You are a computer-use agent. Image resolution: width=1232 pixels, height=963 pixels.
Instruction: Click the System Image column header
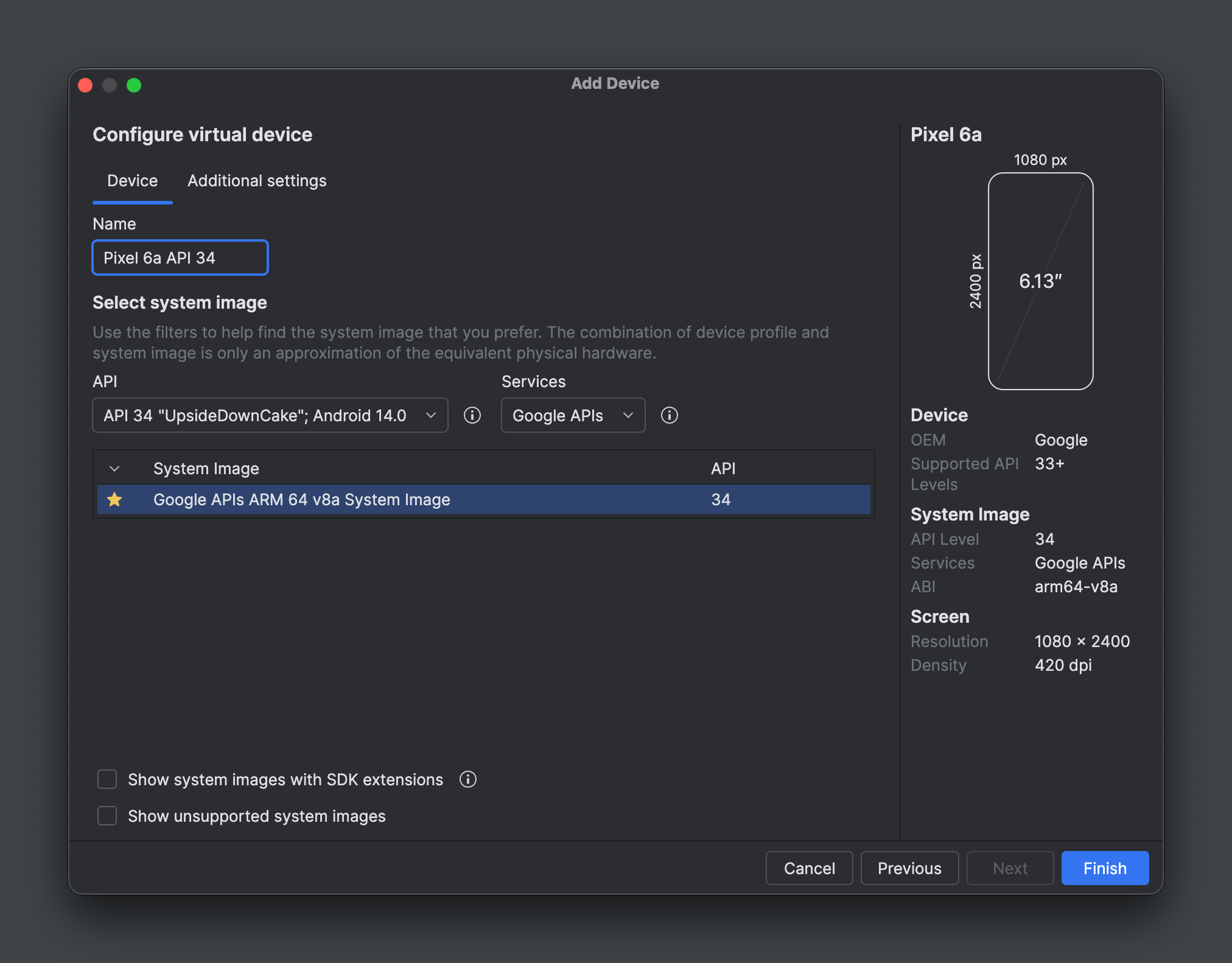click(206, 468)
